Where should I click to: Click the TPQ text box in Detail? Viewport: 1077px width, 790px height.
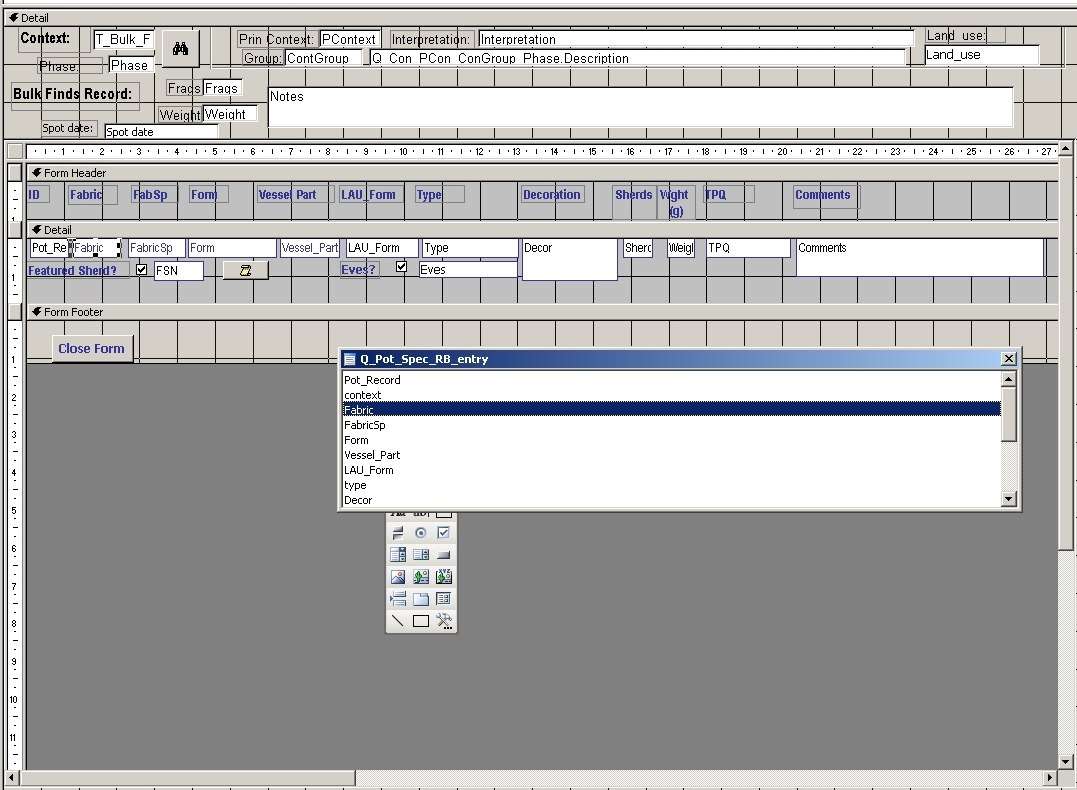pos(748,248)
